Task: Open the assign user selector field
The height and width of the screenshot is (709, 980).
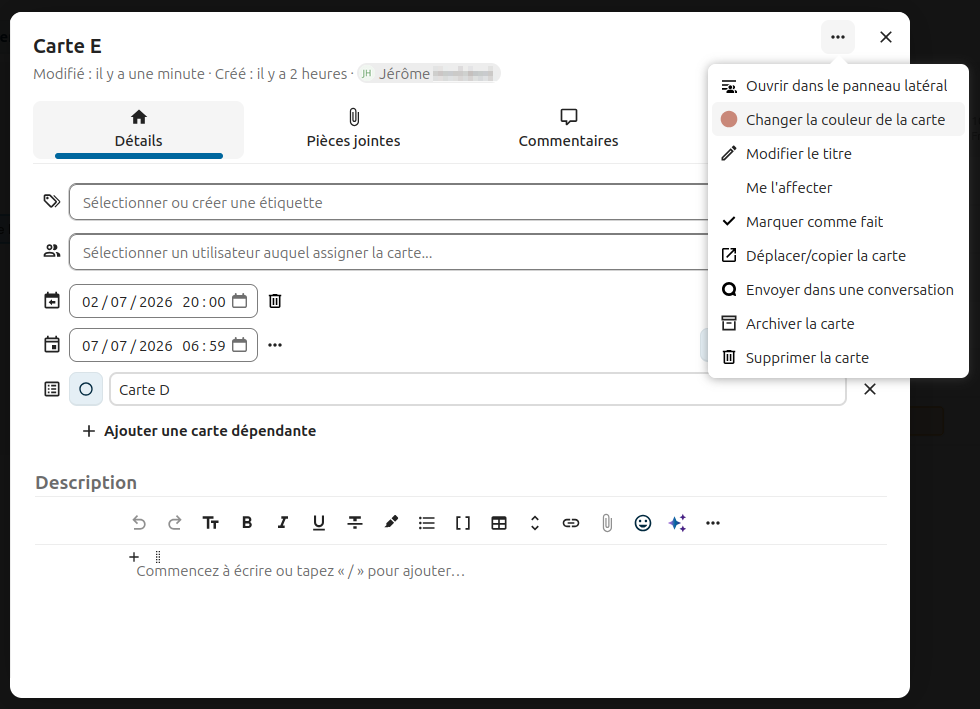Action: [389, 252]
